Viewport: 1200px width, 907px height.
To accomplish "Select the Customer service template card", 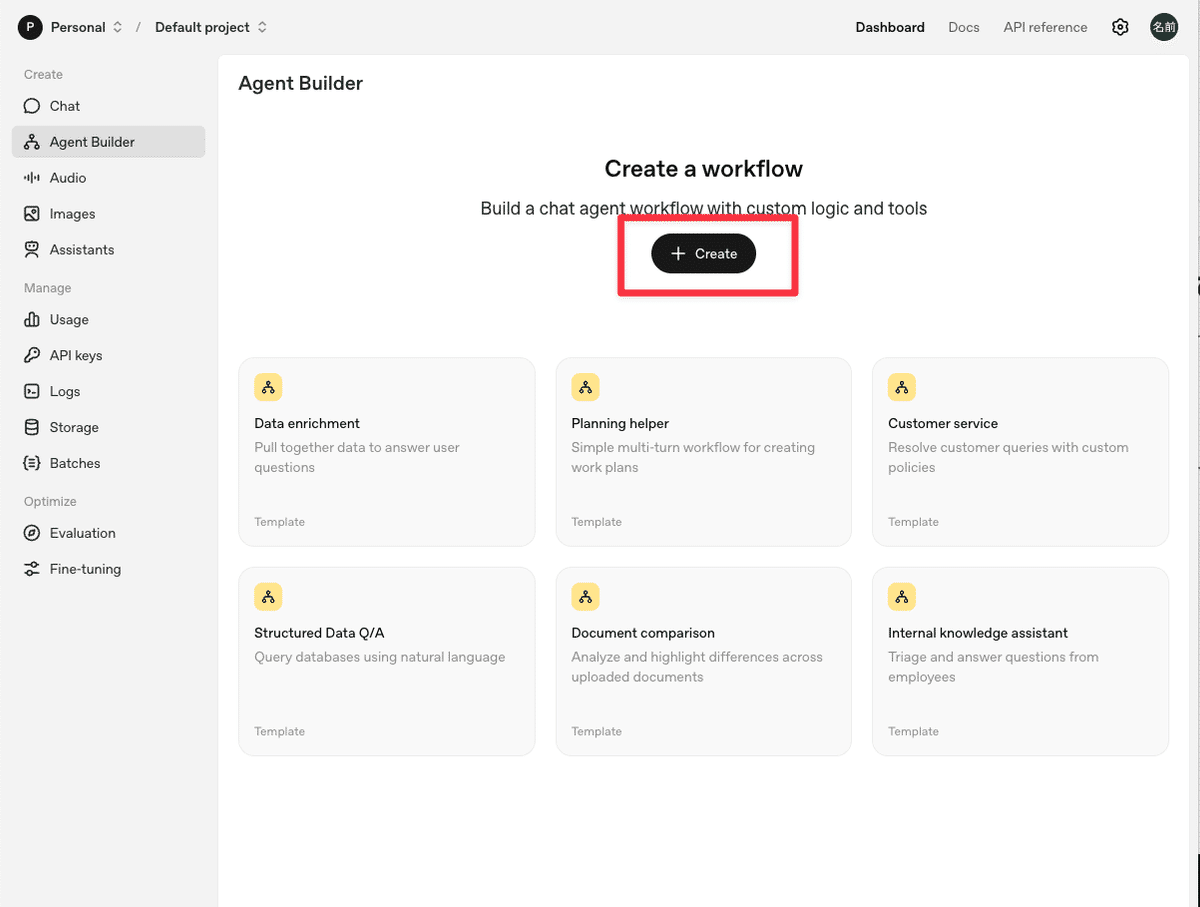I will [x=1020, y=452].
